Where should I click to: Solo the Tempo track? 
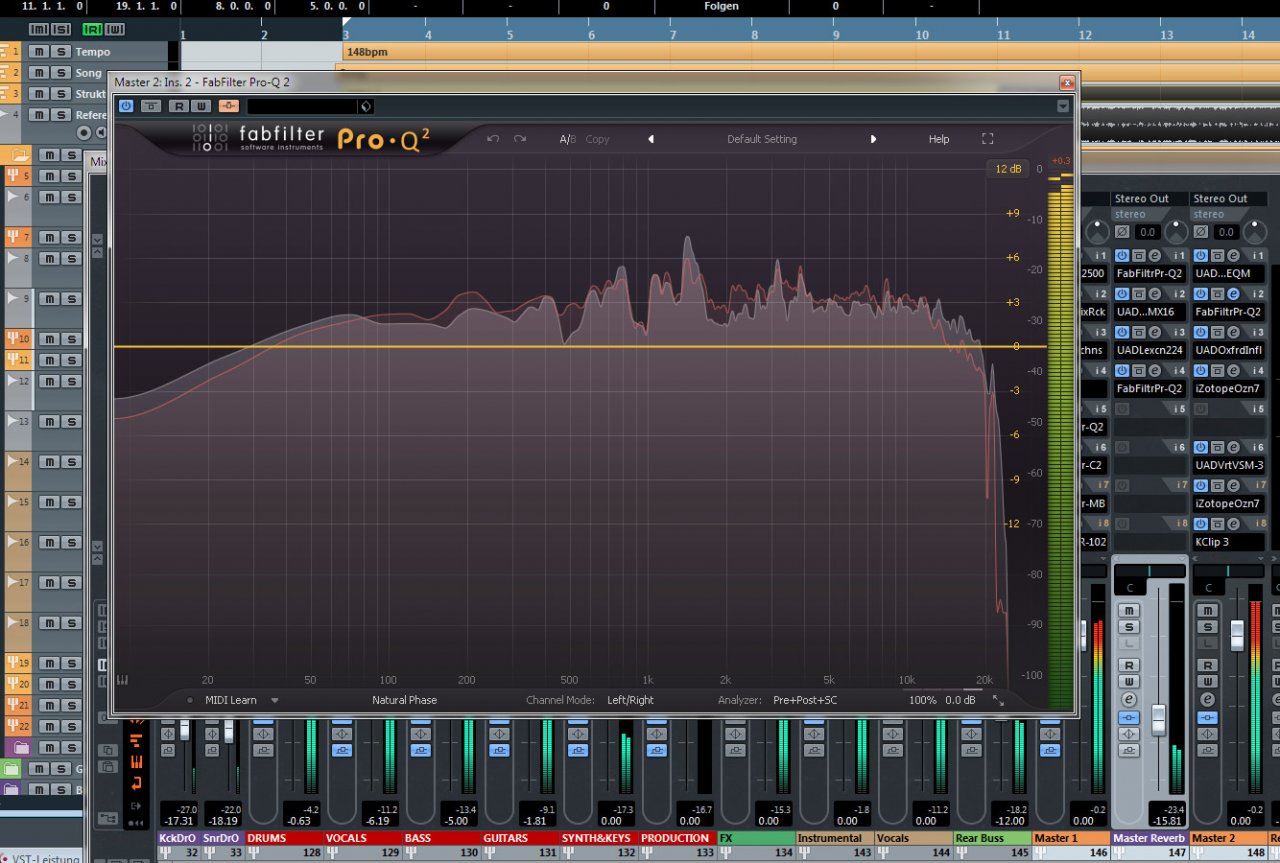[61, 52]
